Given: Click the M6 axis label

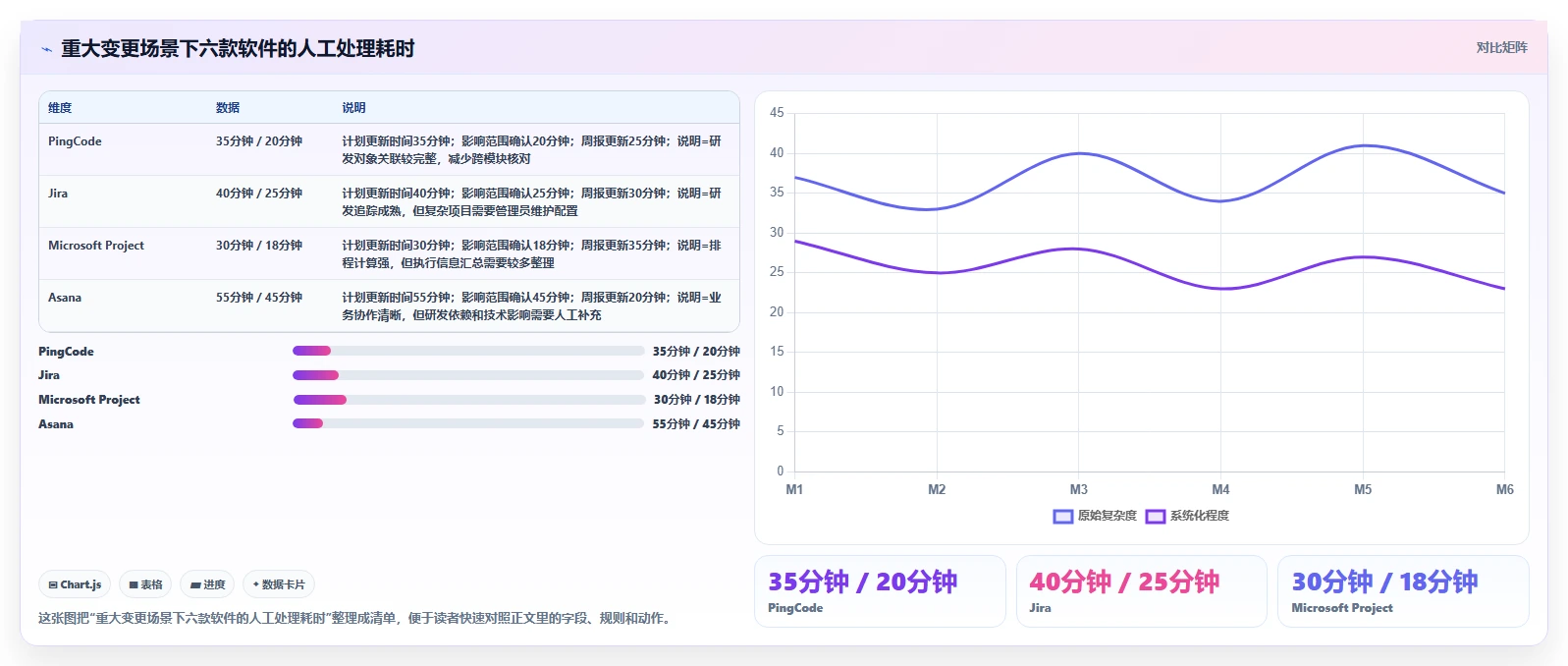Looking at the screenshot, I should coord(1504,489).
